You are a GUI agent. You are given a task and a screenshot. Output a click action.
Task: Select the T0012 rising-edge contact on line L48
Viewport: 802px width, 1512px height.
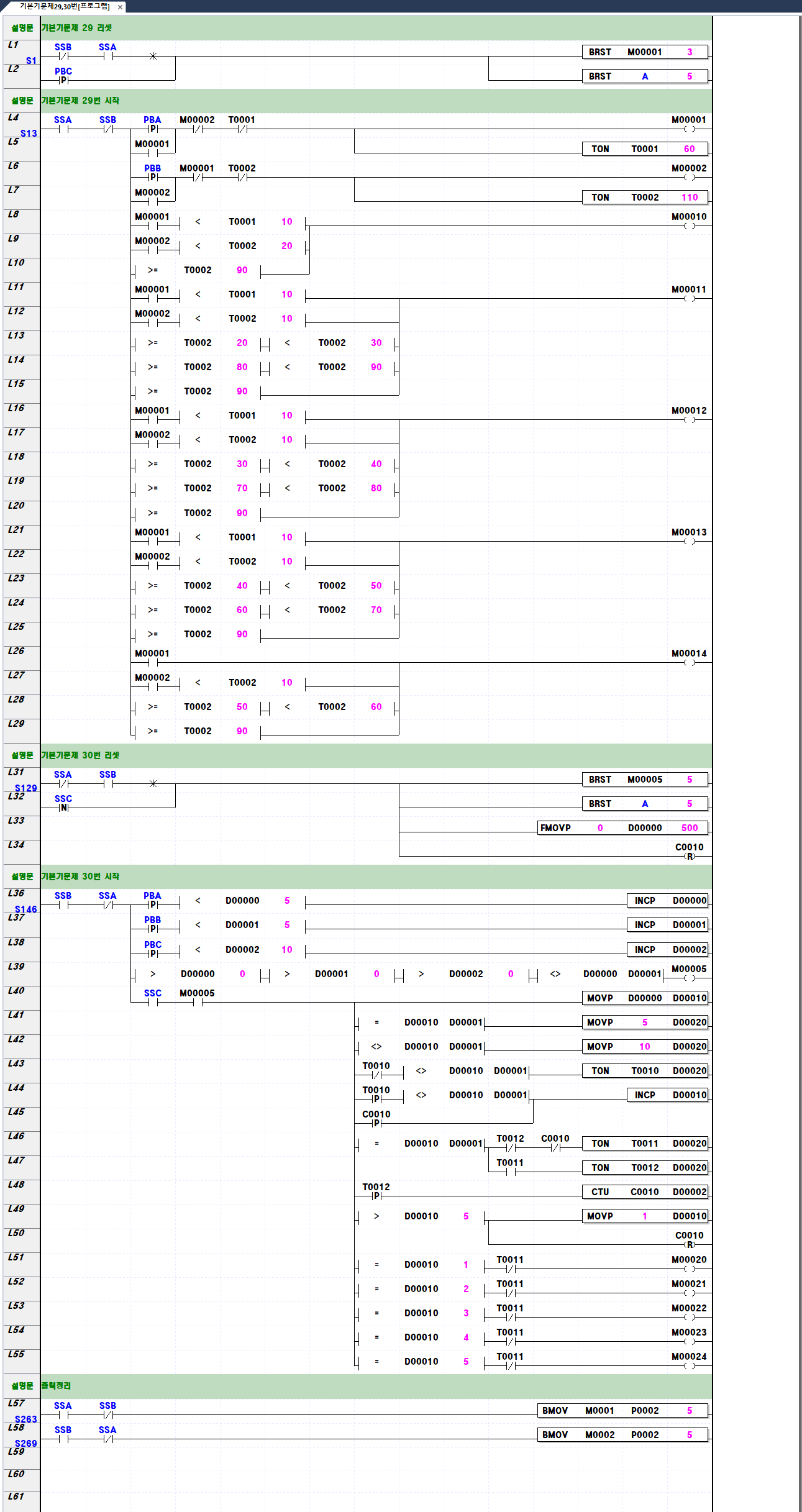click(x=376, y=1195)
